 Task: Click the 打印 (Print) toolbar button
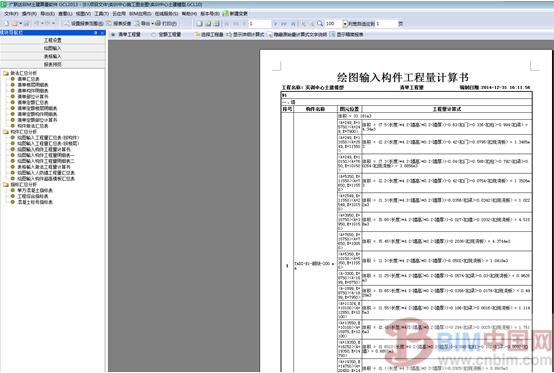(166, 24)
